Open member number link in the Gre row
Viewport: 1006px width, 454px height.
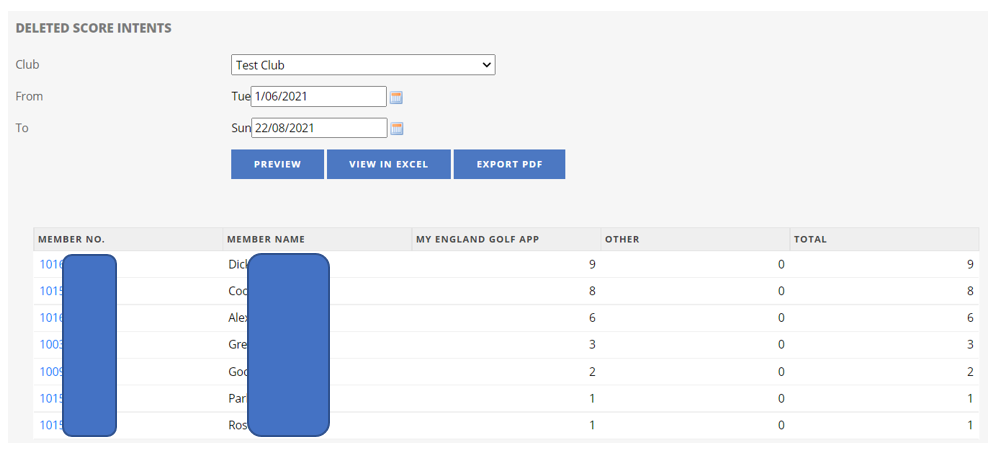coord(51,345)
